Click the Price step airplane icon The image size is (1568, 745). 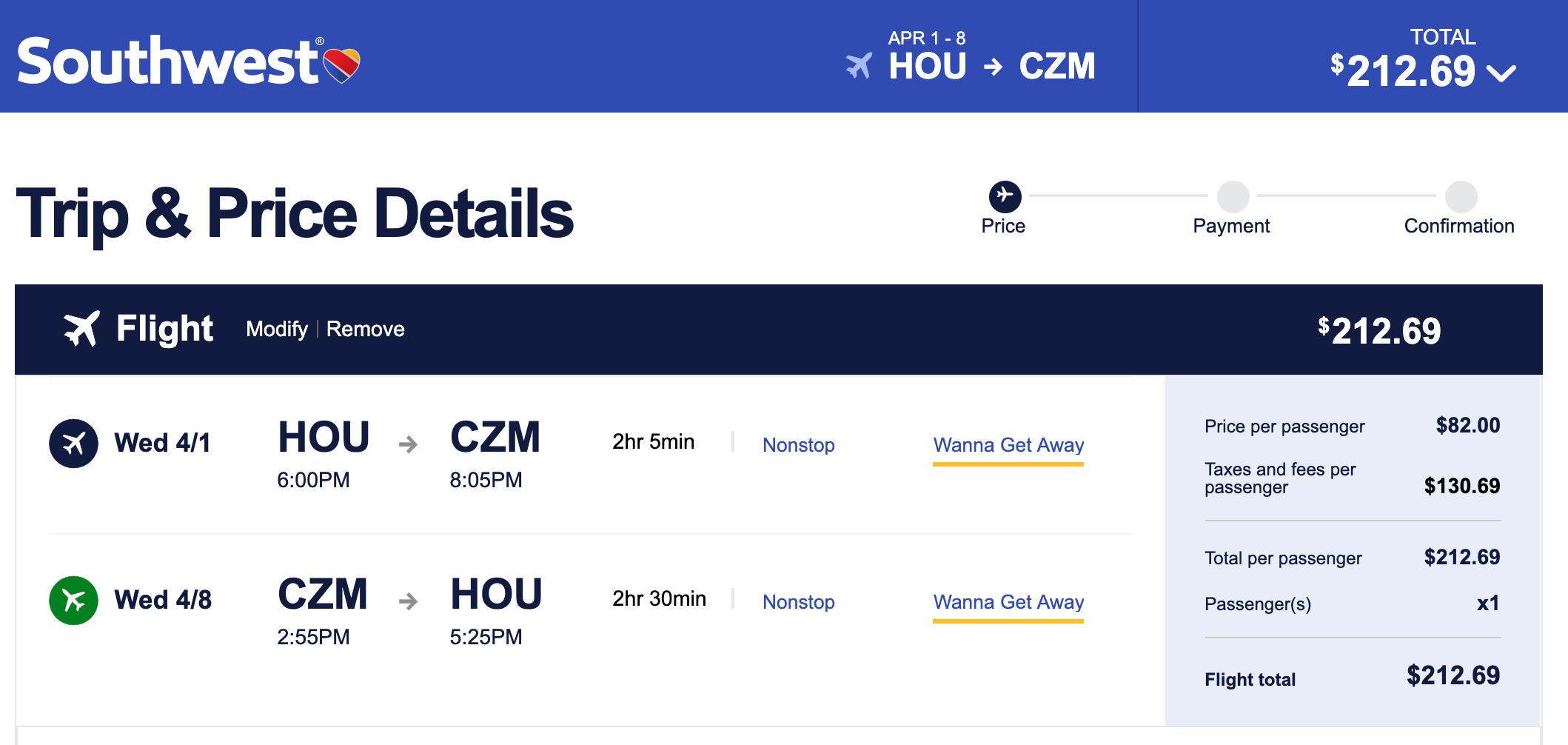[x=1005, y=196]
